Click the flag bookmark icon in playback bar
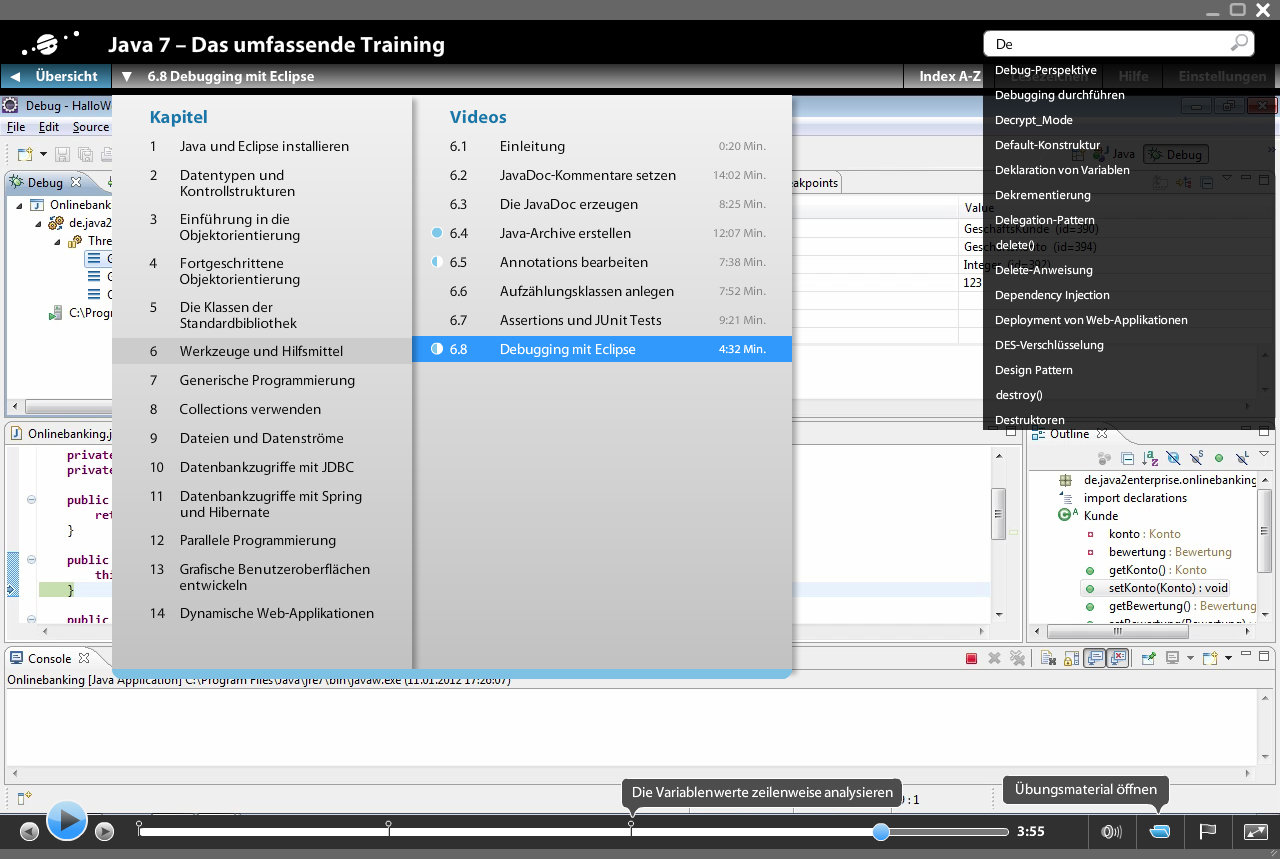1280x859 pixels. (1208, 831)
